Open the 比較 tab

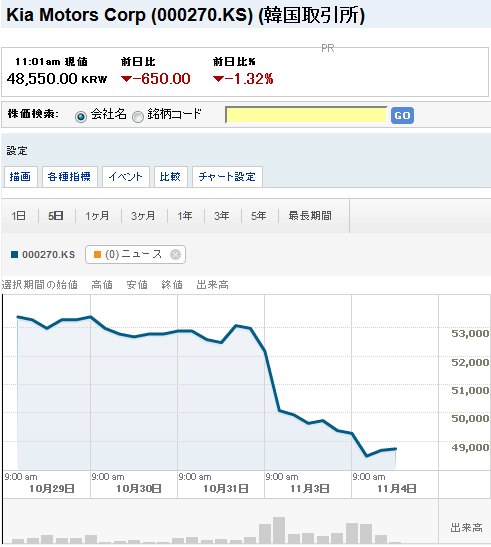tap(171, 177)
